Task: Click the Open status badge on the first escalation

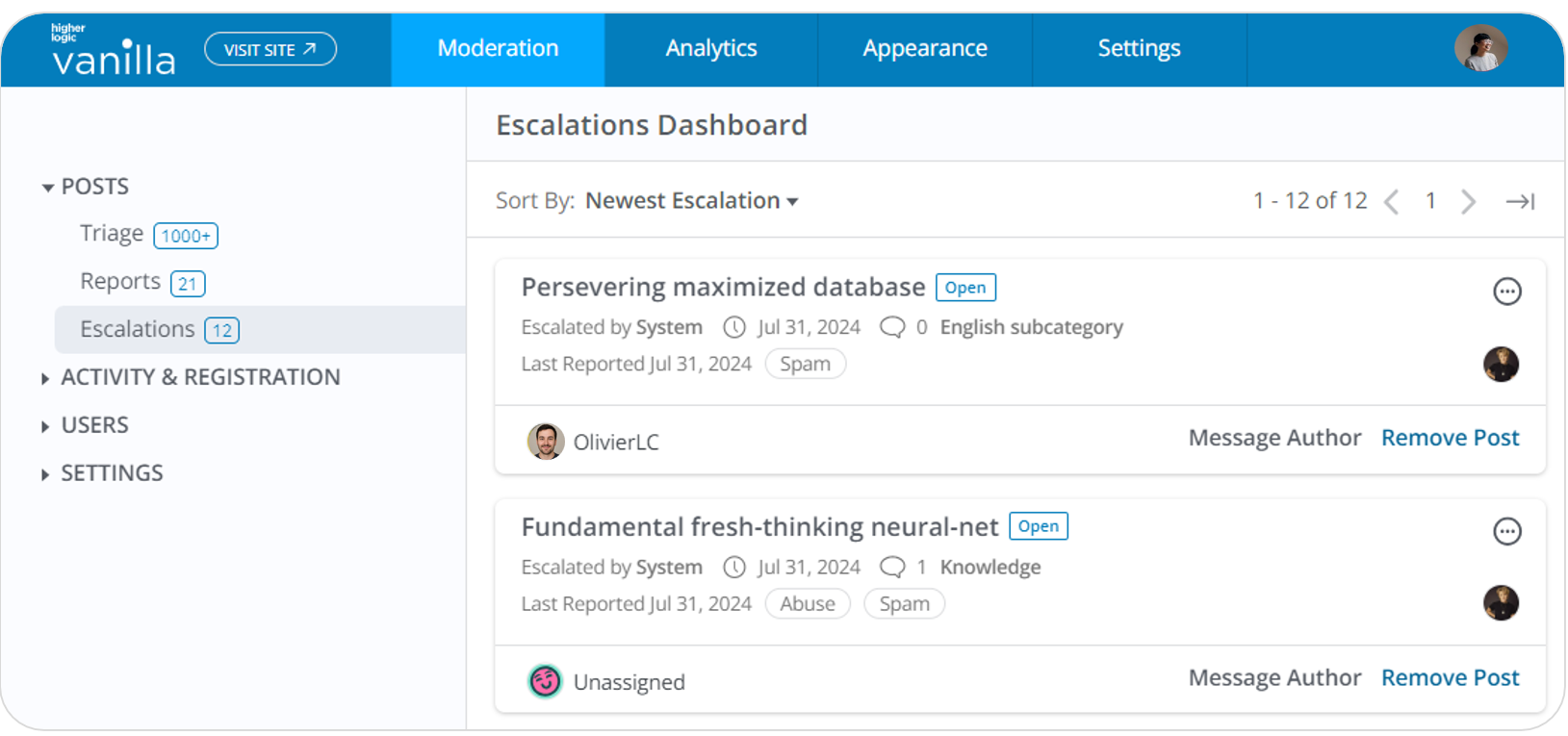Action: [965, 287]
